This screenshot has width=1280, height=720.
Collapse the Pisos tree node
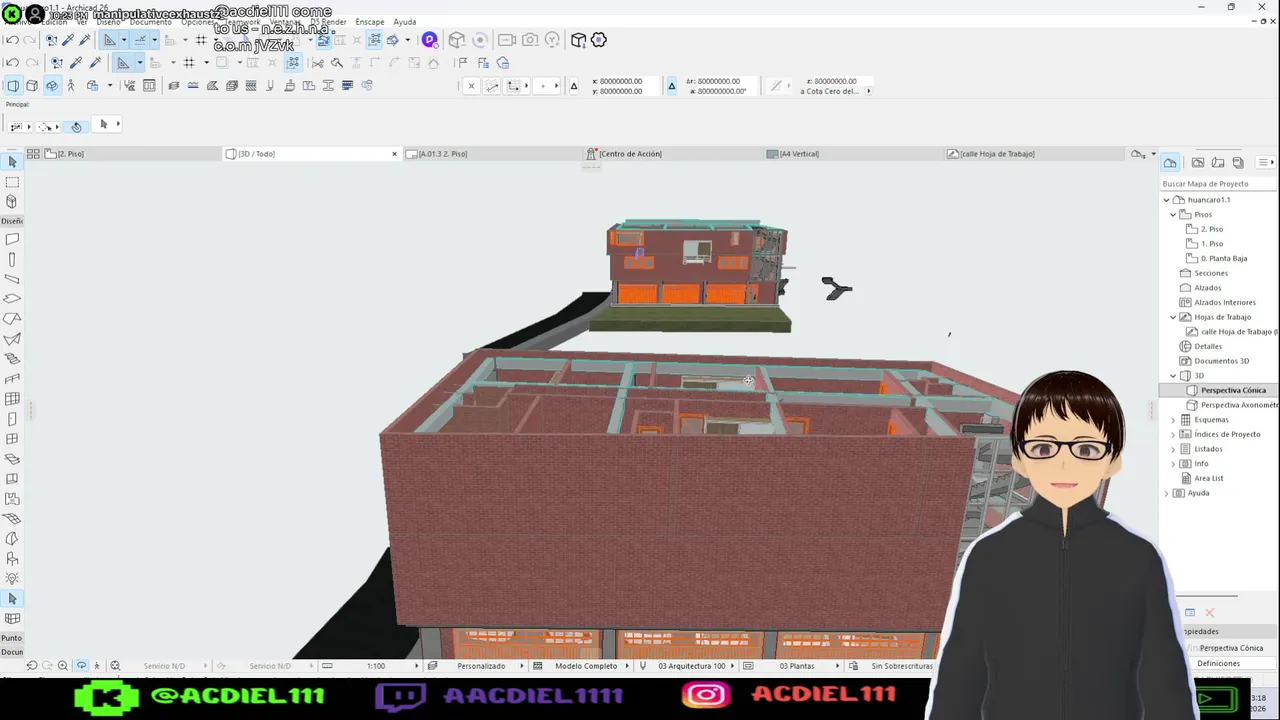tap(1174, 214)
